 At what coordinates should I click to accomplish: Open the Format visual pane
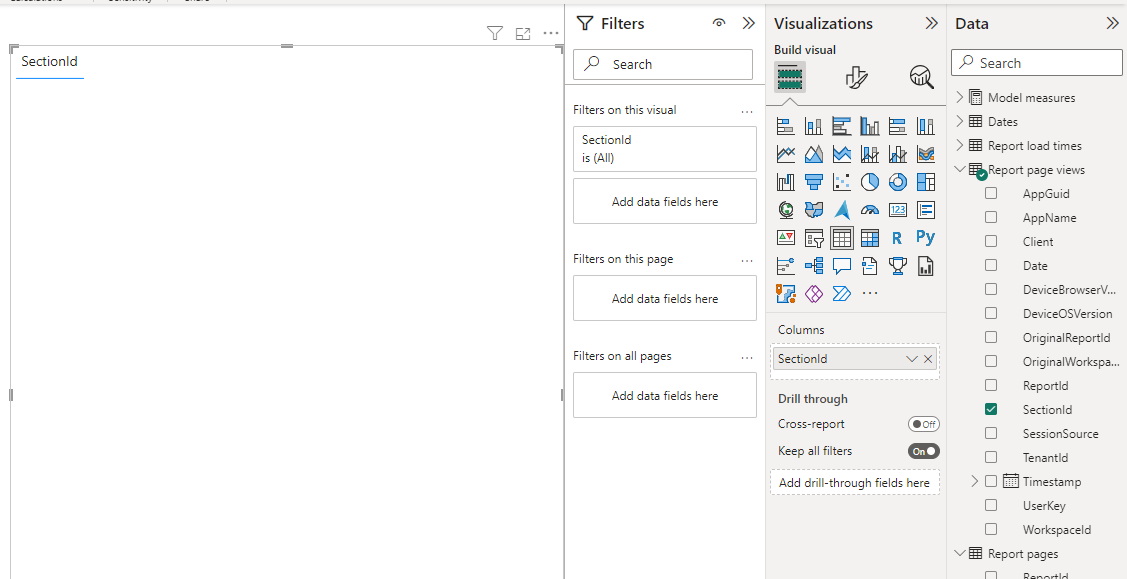tap(855, 77)
